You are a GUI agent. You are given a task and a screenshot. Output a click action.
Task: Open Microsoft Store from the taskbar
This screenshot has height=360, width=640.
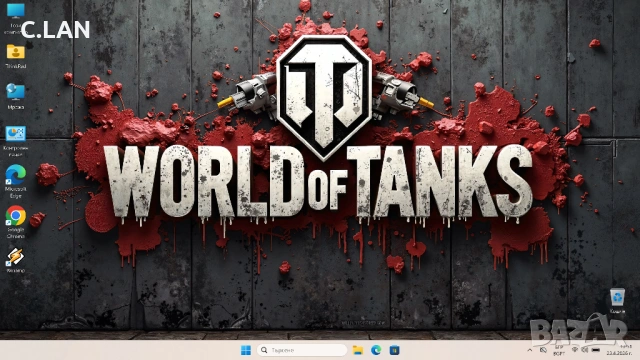coord(394,350)
